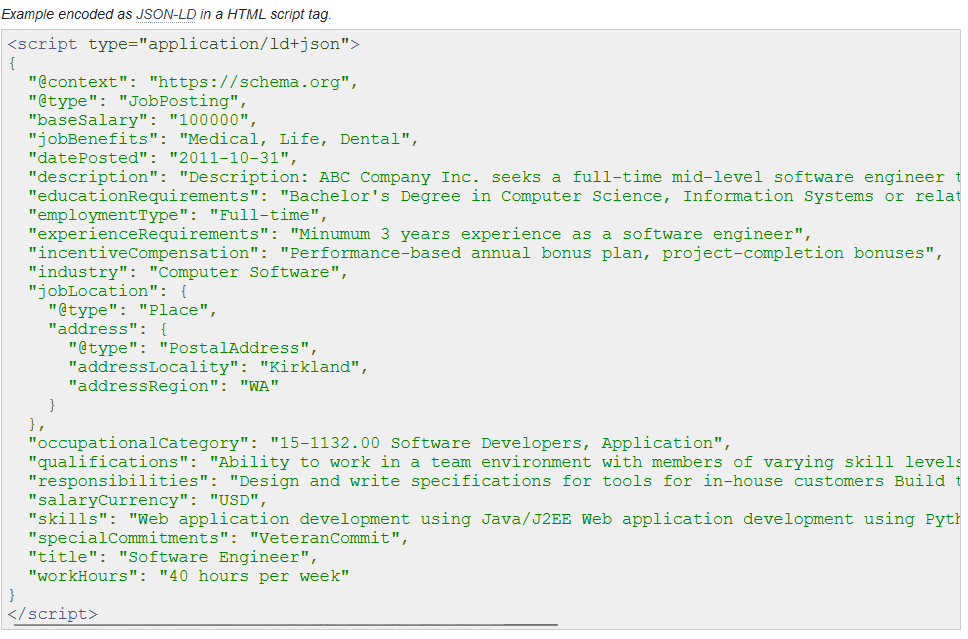The image size is (968, 639).
Task: Click the "qualifications" team environment line
Action: (x=494, y=463)
